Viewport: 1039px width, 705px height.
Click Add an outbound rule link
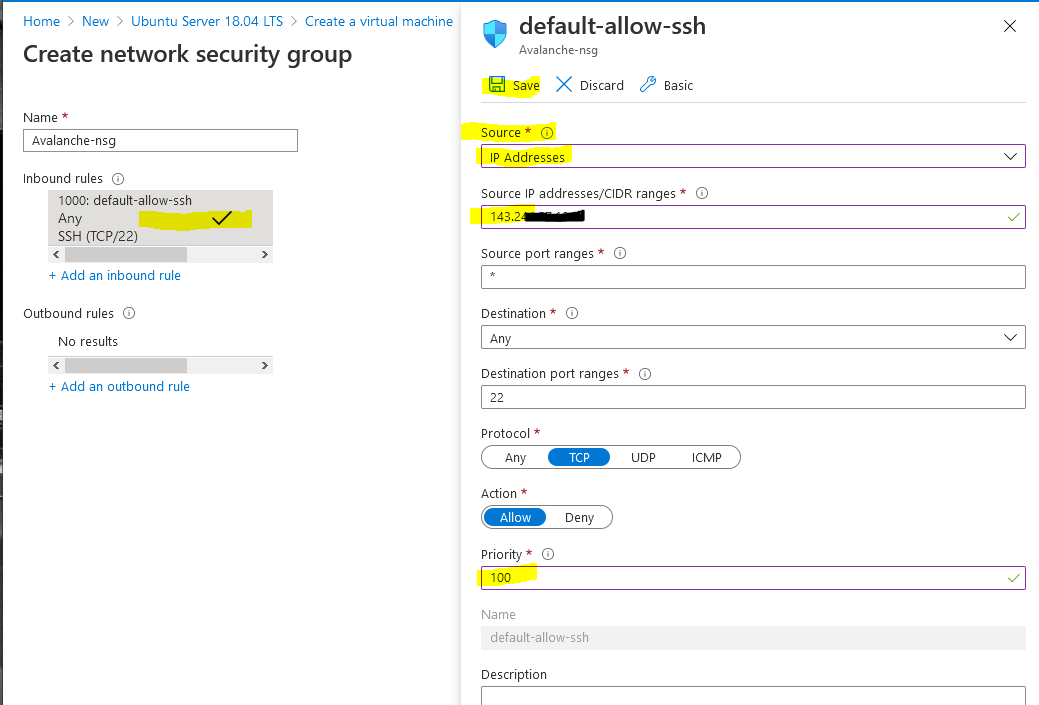pyautogui.click(x=119, y=387)
